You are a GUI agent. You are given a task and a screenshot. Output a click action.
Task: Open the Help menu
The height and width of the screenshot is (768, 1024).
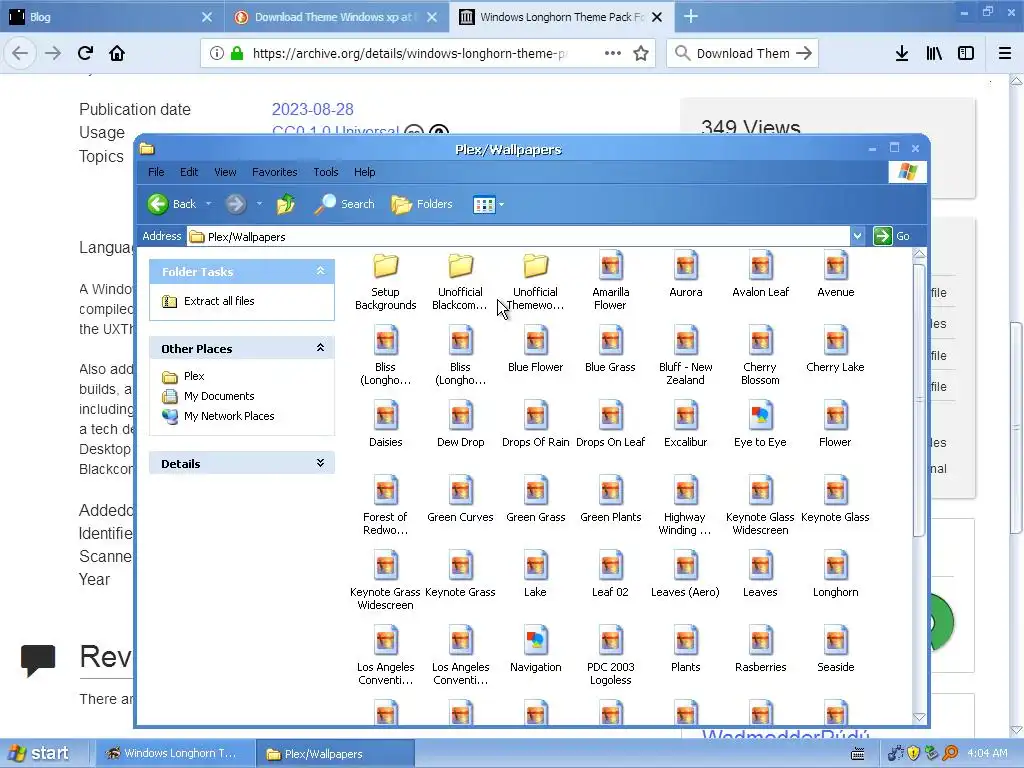click(364, 172)
